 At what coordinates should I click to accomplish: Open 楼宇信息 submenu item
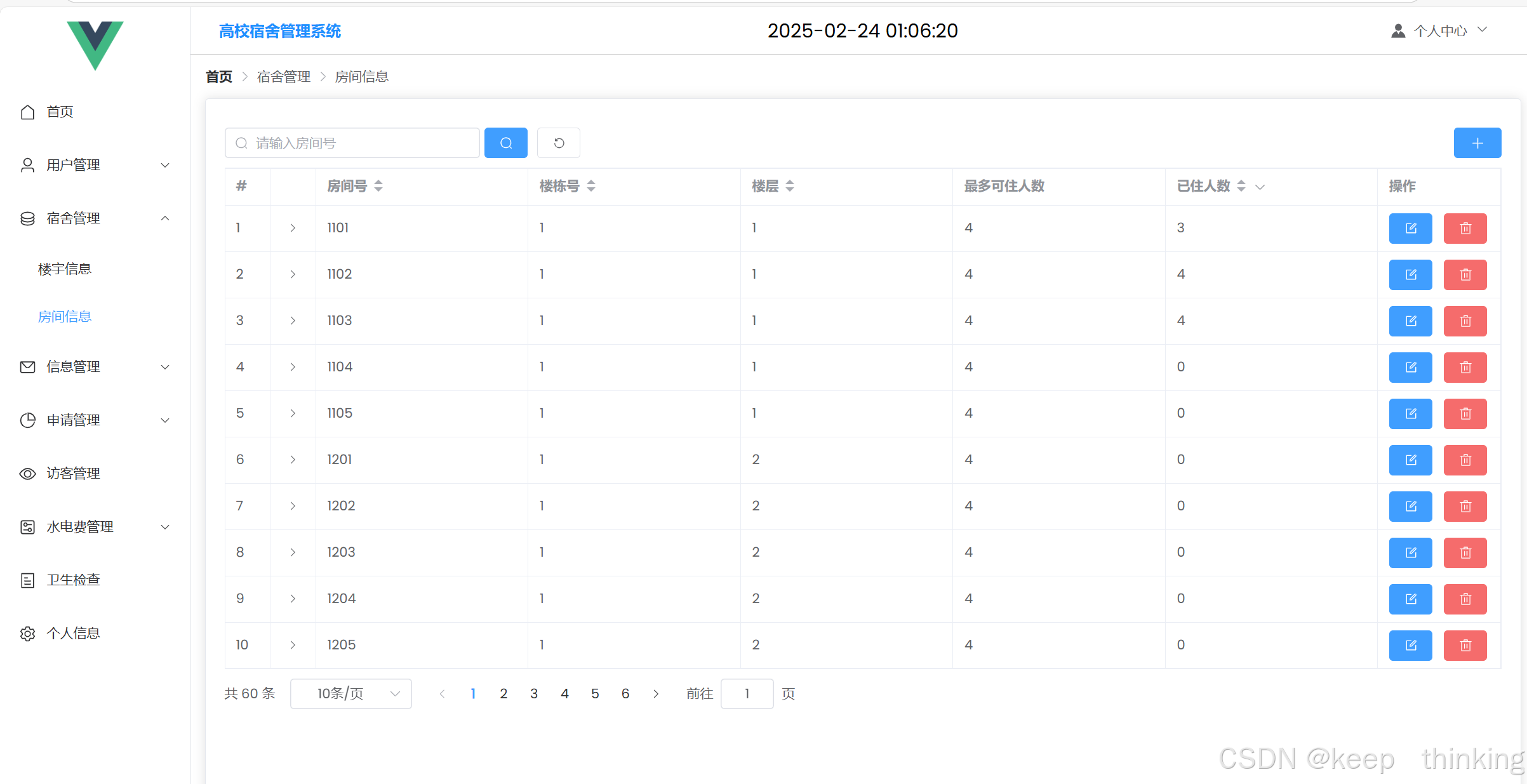point(65,269)
